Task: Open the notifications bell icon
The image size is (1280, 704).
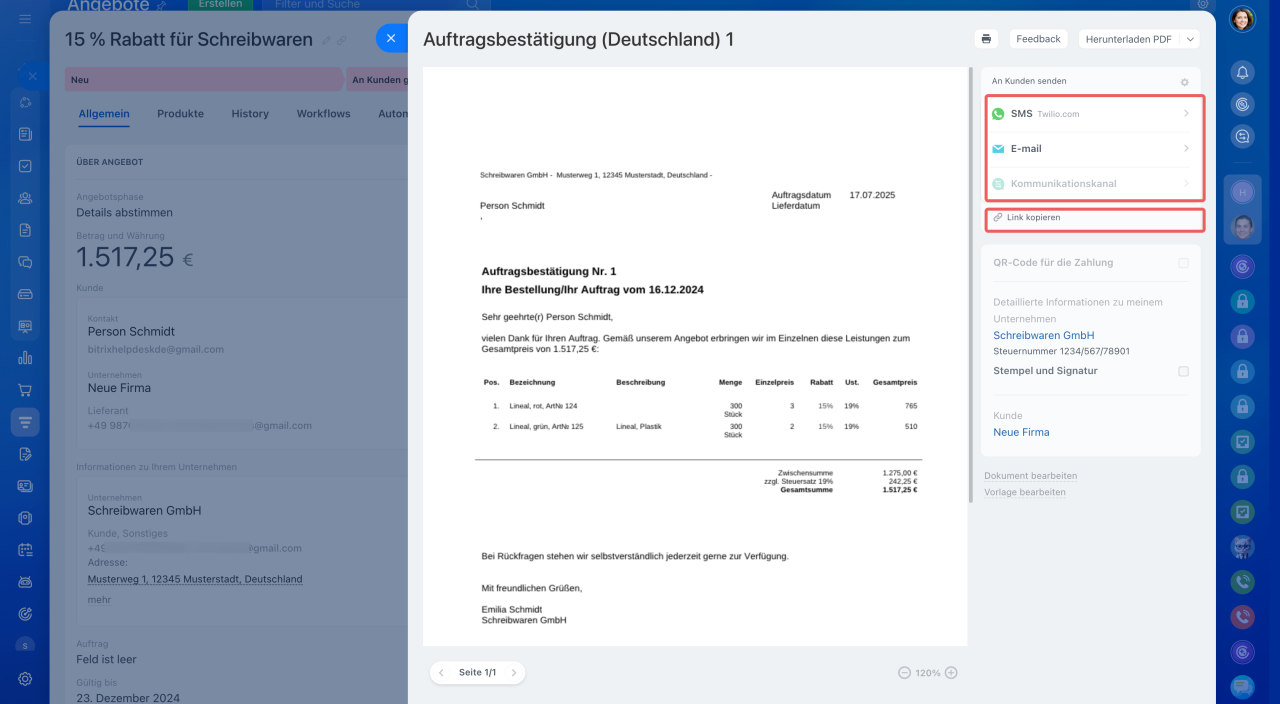Action: 1242,72
